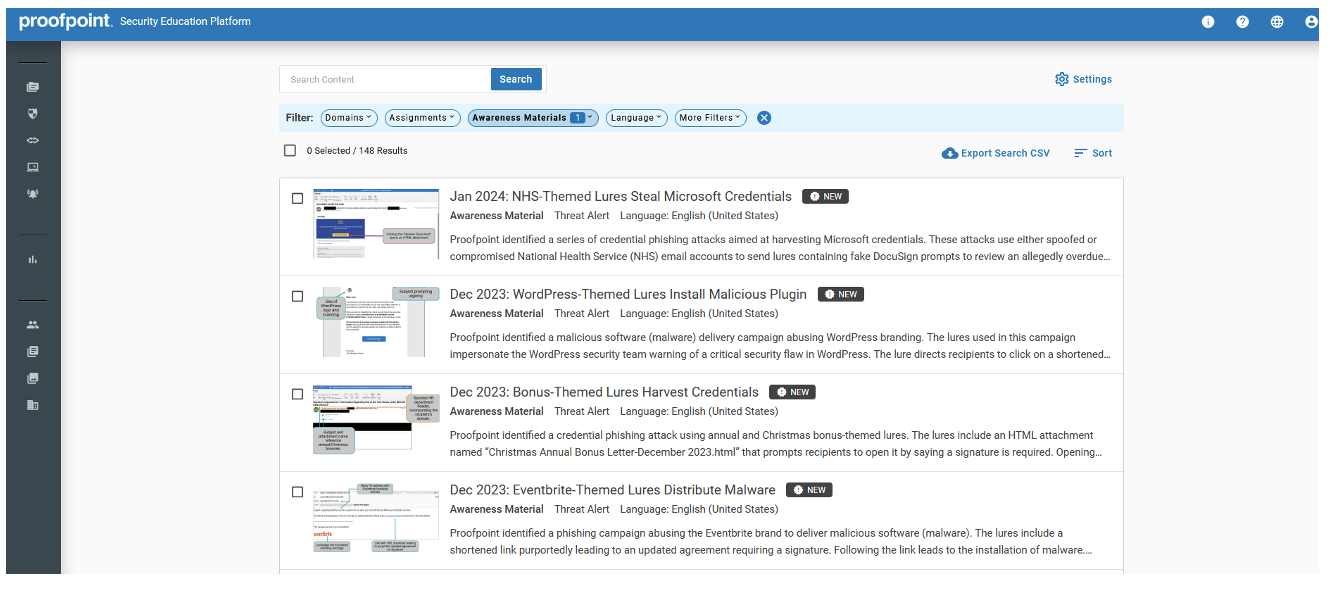1330x592 pixels.
Task: Open Jan 2024: NHS-Themed Lures title
Action: click(620, 196)
